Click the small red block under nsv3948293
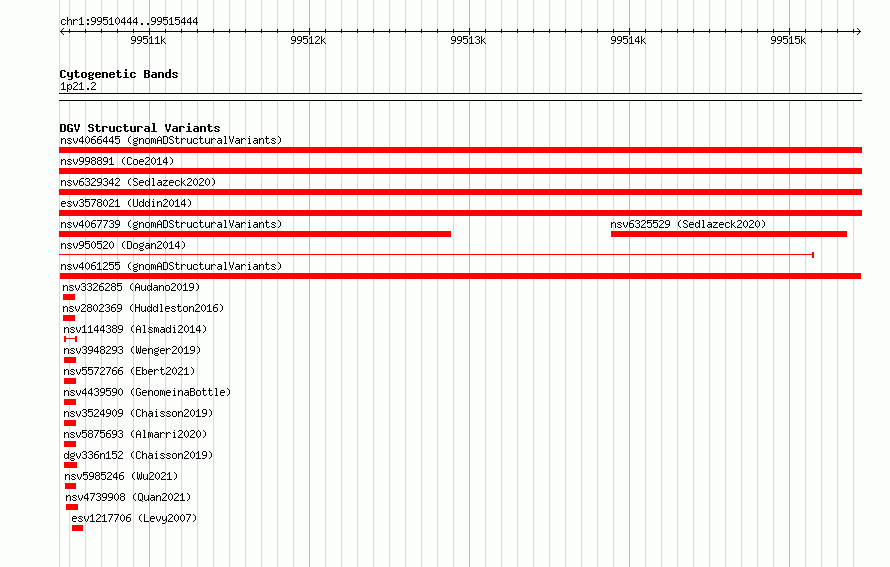The height and width of the screenshot is (567, 890). (70, 360)
